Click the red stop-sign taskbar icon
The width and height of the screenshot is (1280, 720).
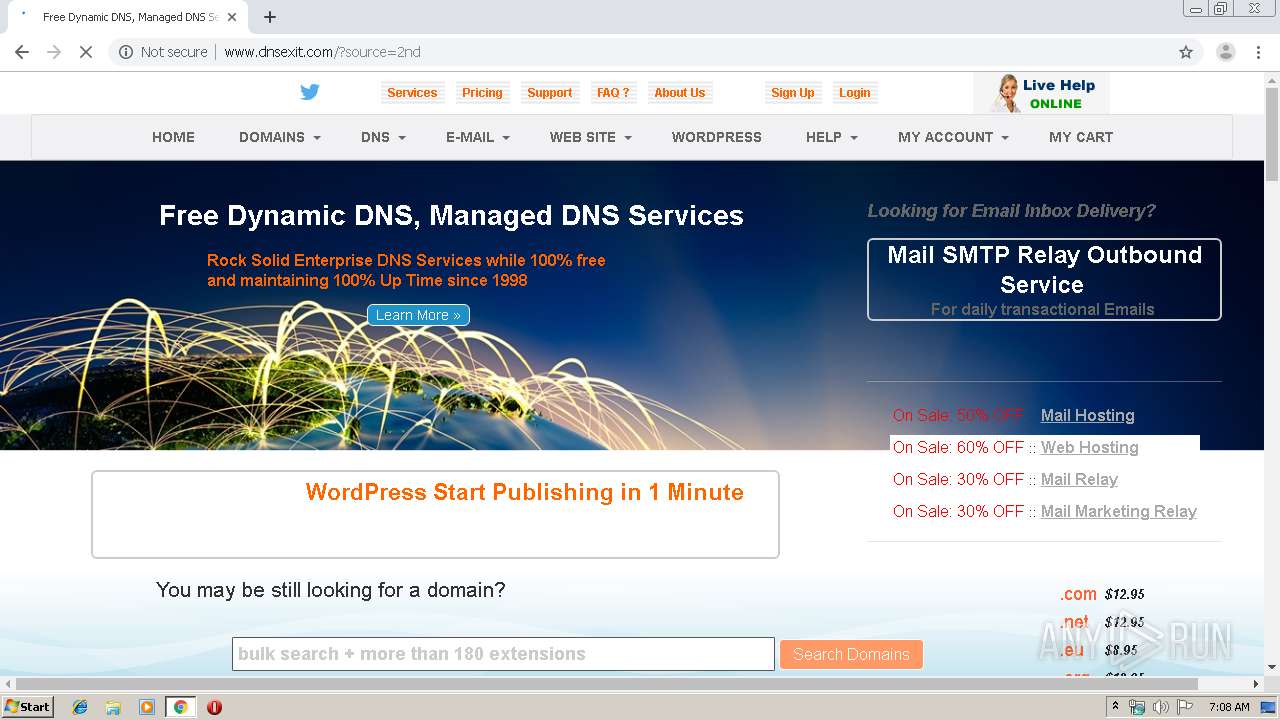(x=214, y=707)
